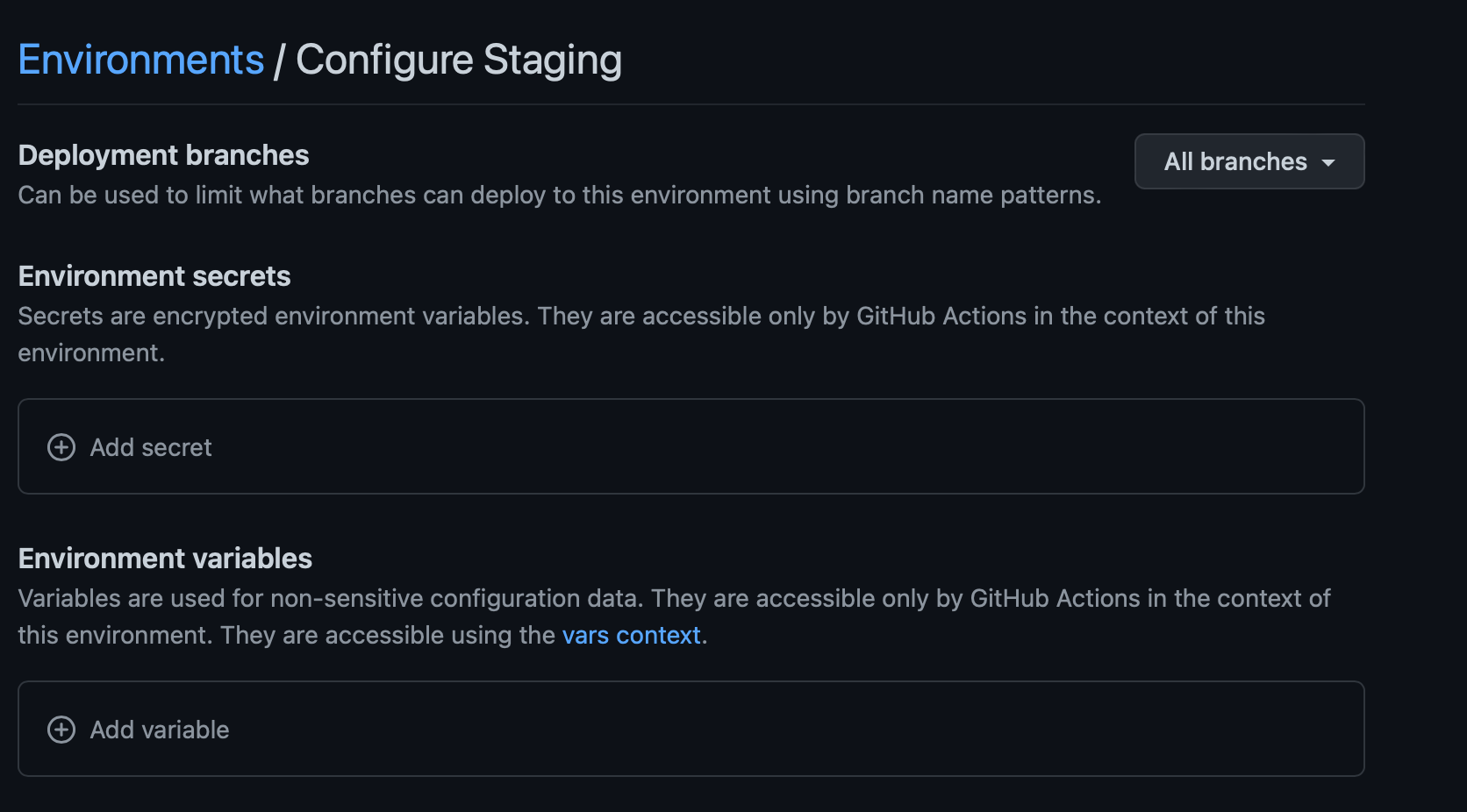Click Add variable to create a variable
Image resolution: width=1467 pixels, height=812 pixels.
(159, 729)
